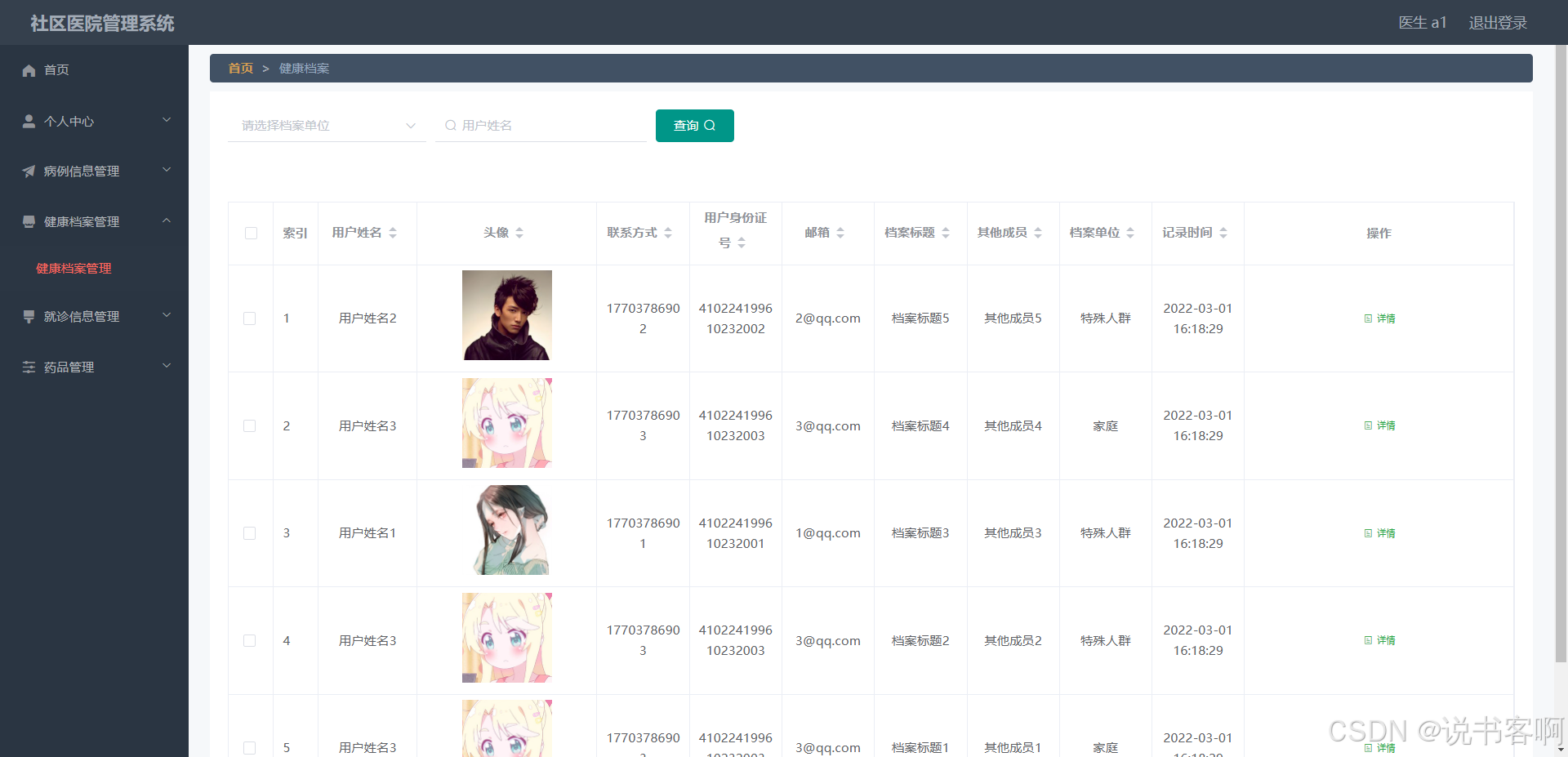1568x757 pixels.
Task: Click 医生 a1 in the header
Action: click(x=1423, y=23)
